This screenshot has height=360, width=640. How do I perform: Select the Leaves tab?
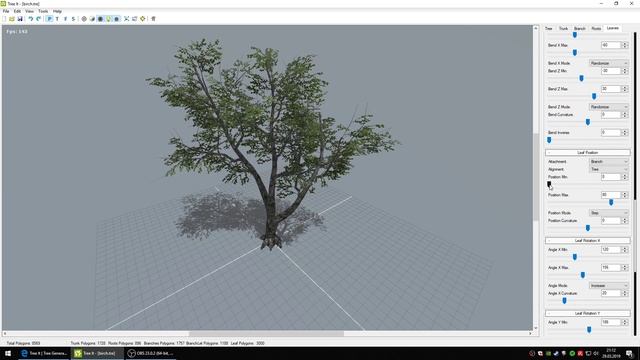[x=613, y=28]
